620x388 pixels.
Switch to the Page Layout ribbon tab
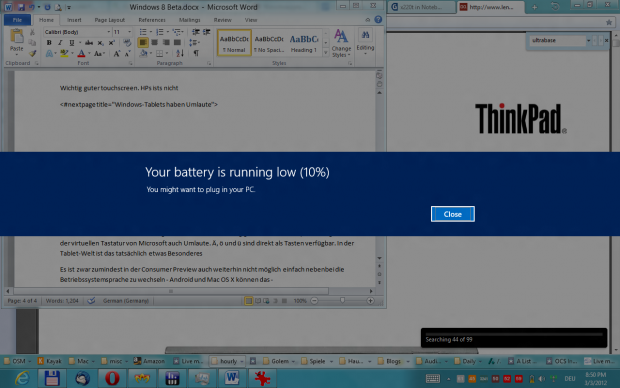(x=110, y=20)
